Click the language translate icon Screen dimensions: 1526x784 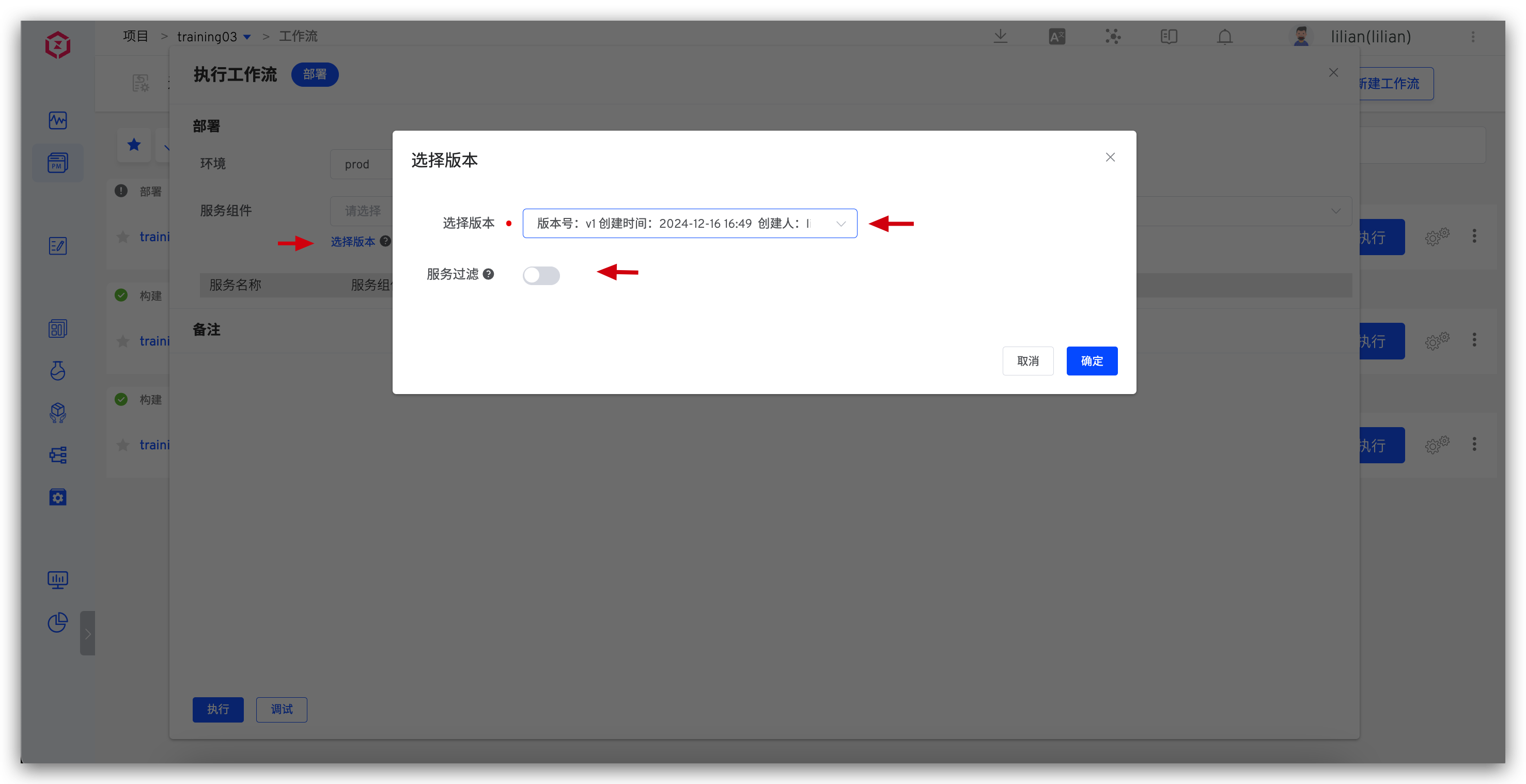click(x=1056, y=36)
